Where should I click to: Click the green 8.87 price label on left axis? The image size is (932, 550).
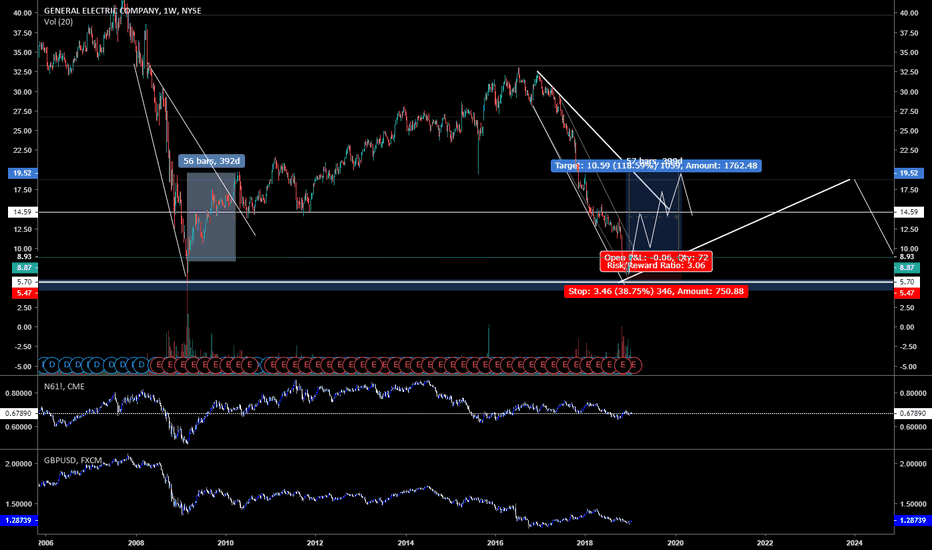coord(24,268)
